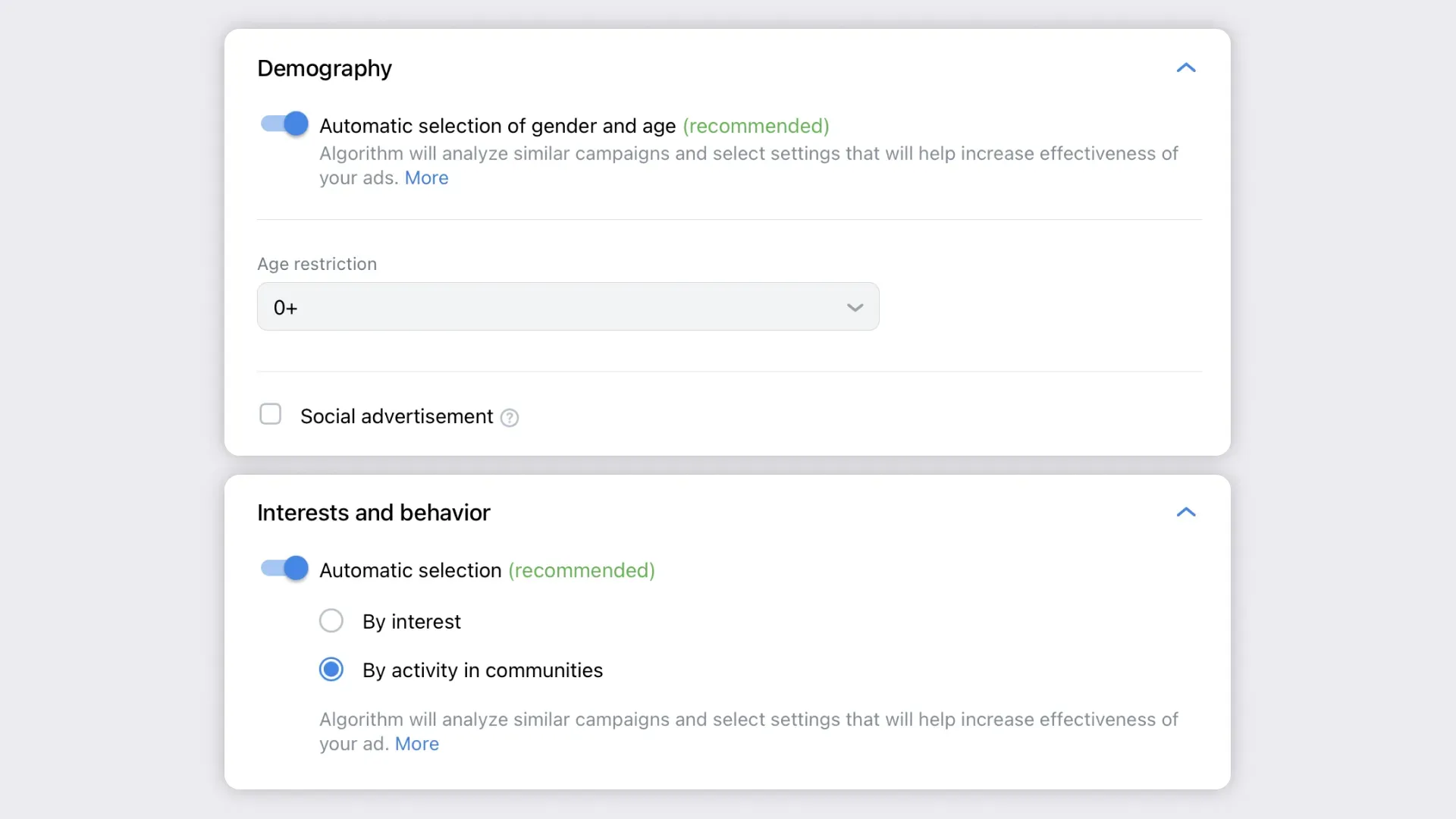Click the 'By interest' option label
1456x819 pixels.
411,622
